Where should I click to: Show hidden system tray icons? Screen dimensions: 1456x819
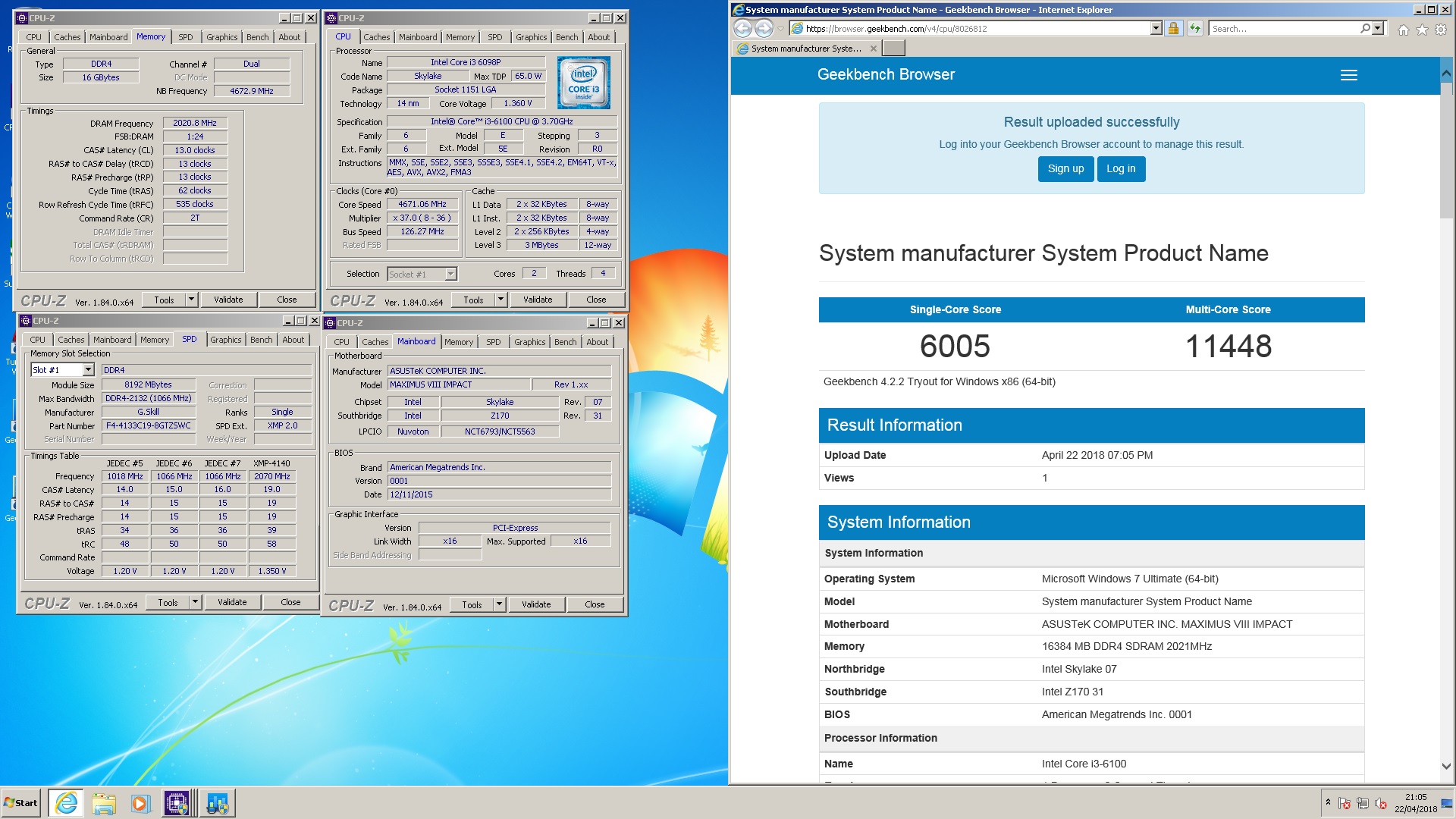click(x=1328, y=802)
